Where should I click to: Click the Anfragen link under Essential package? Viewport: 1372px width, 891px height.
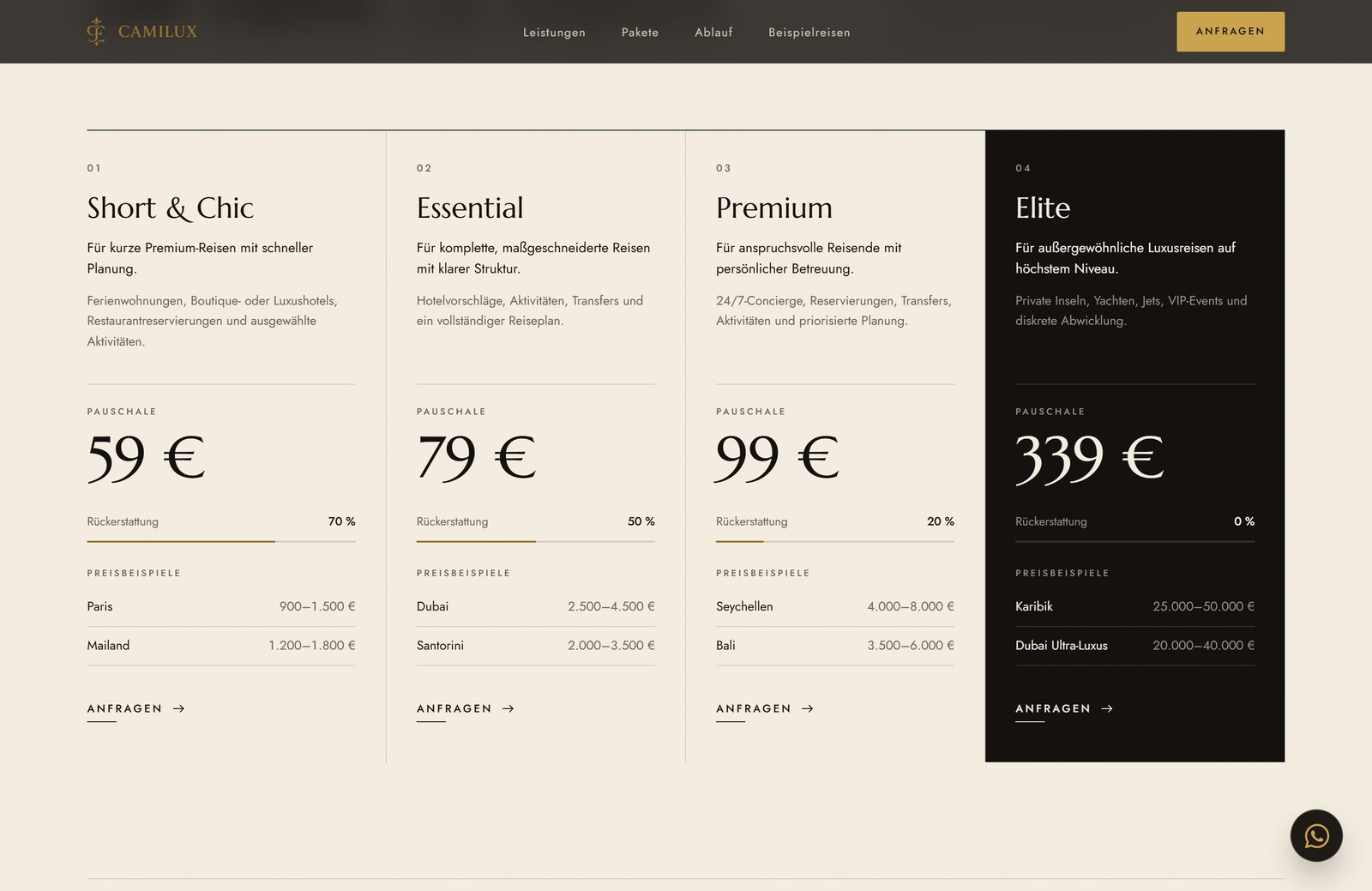(x=465, y=708)
